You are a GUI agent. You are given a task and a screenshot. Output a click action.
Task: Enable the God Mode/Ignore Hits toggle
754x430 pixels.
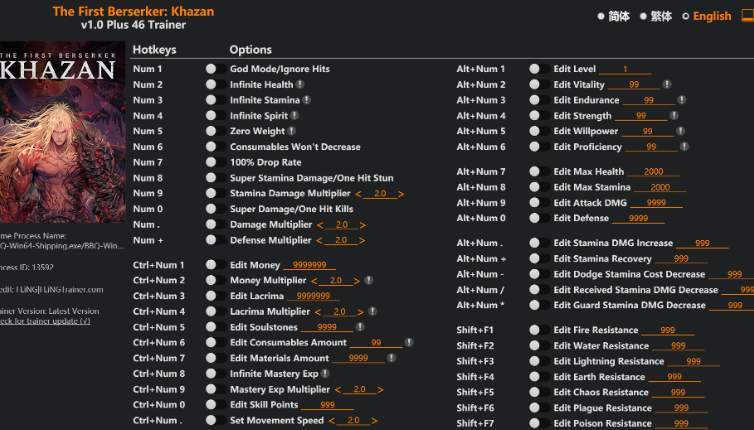(x=211, y=69)
